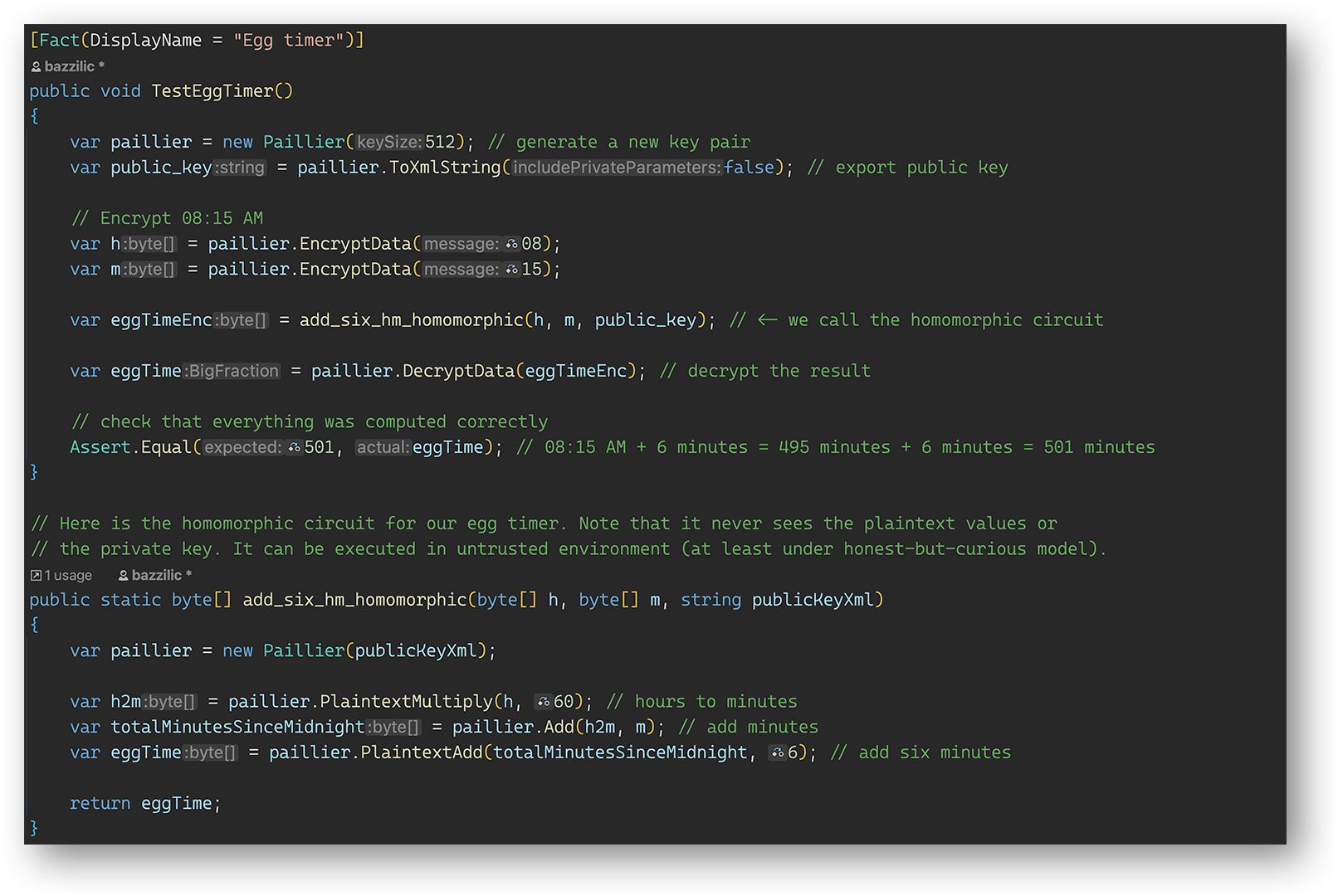The image size is (1338, 896).
Task: Click the 'keySize:' parameter inlay hint
Action: pyautogui.click(x=389, y=142)
